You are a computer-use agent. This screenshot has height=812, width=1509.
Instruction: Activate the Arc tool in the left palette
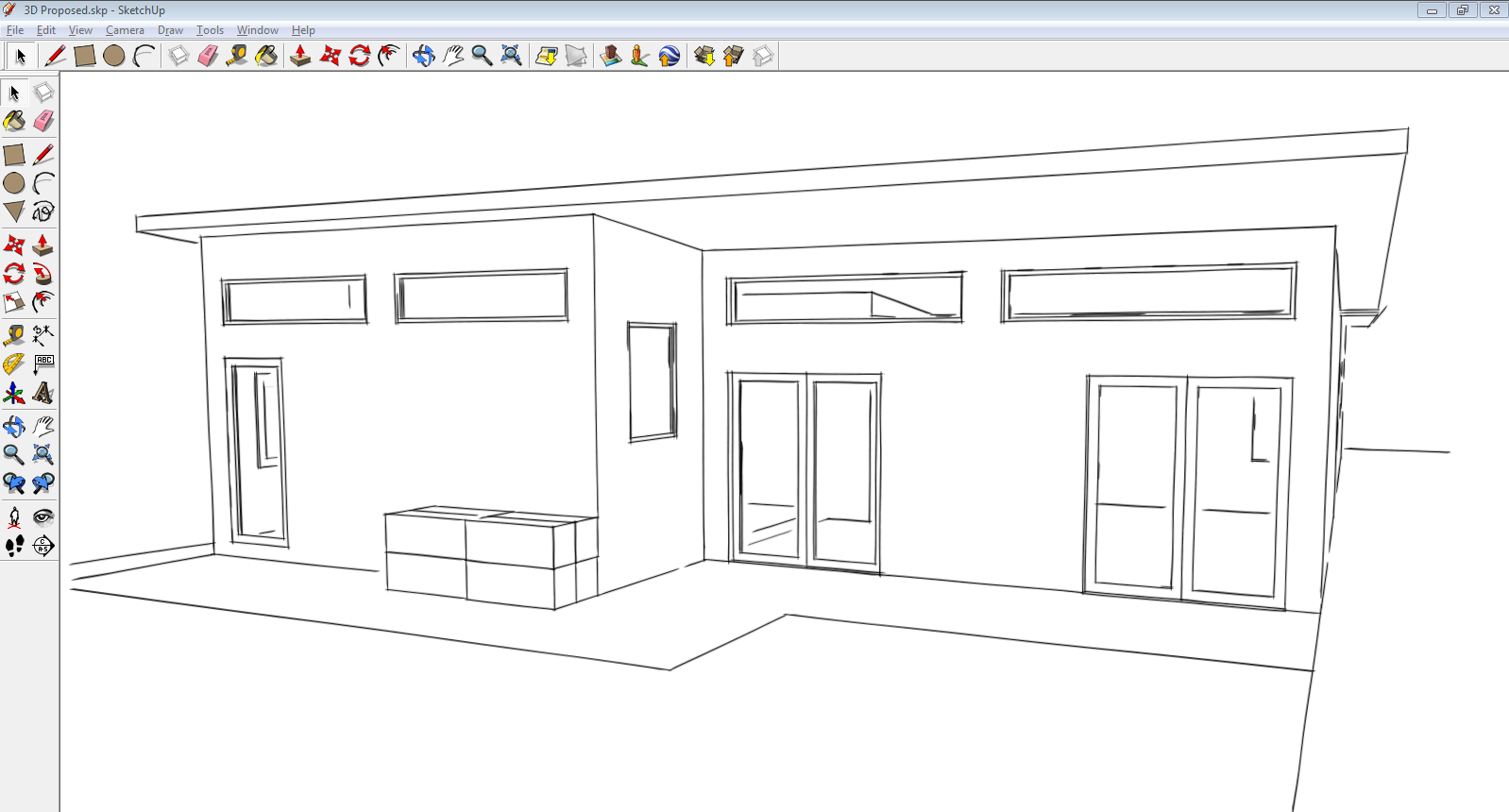(43, 183)
